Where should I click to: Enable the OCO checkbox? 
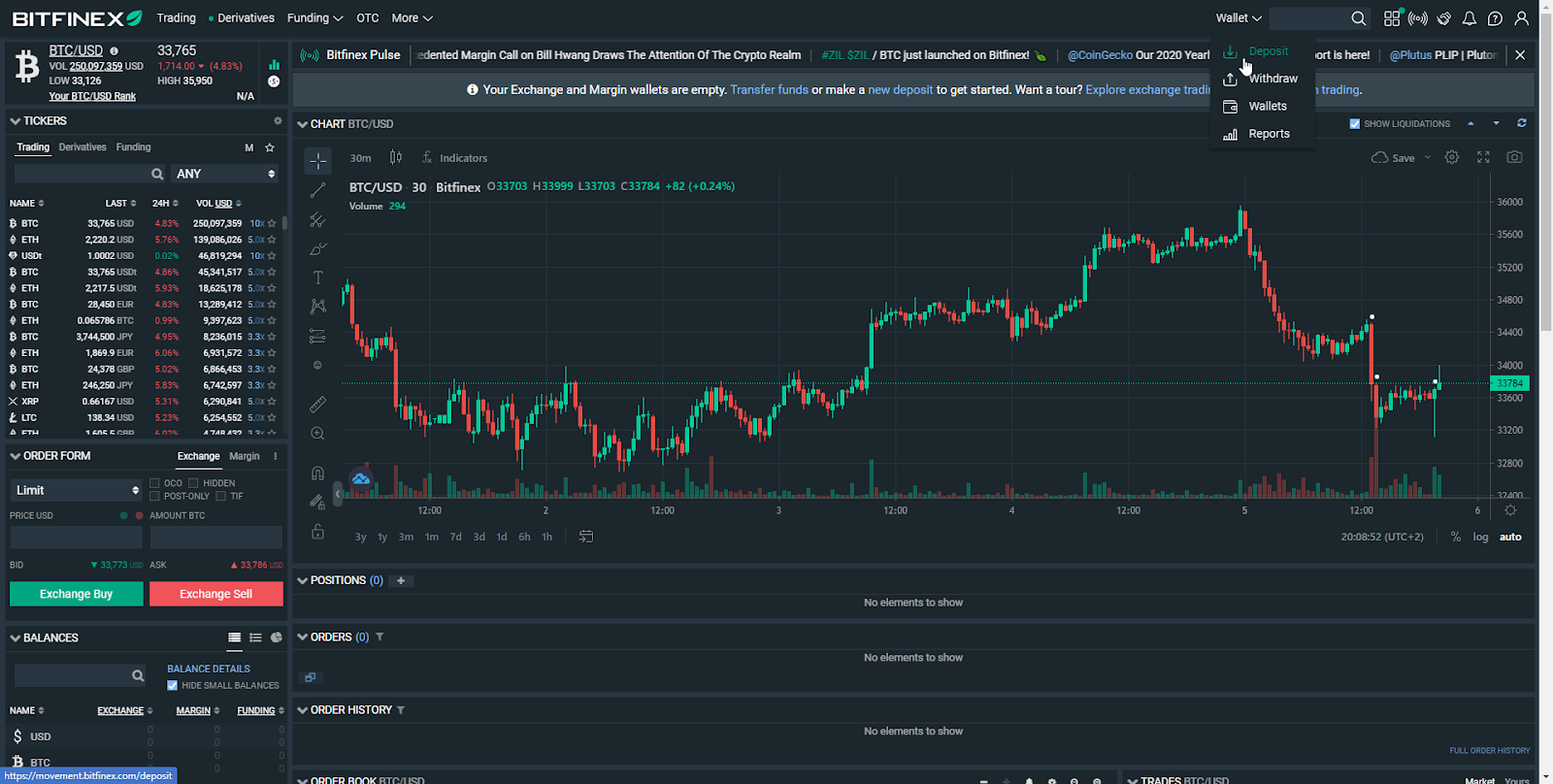[154, 483]
